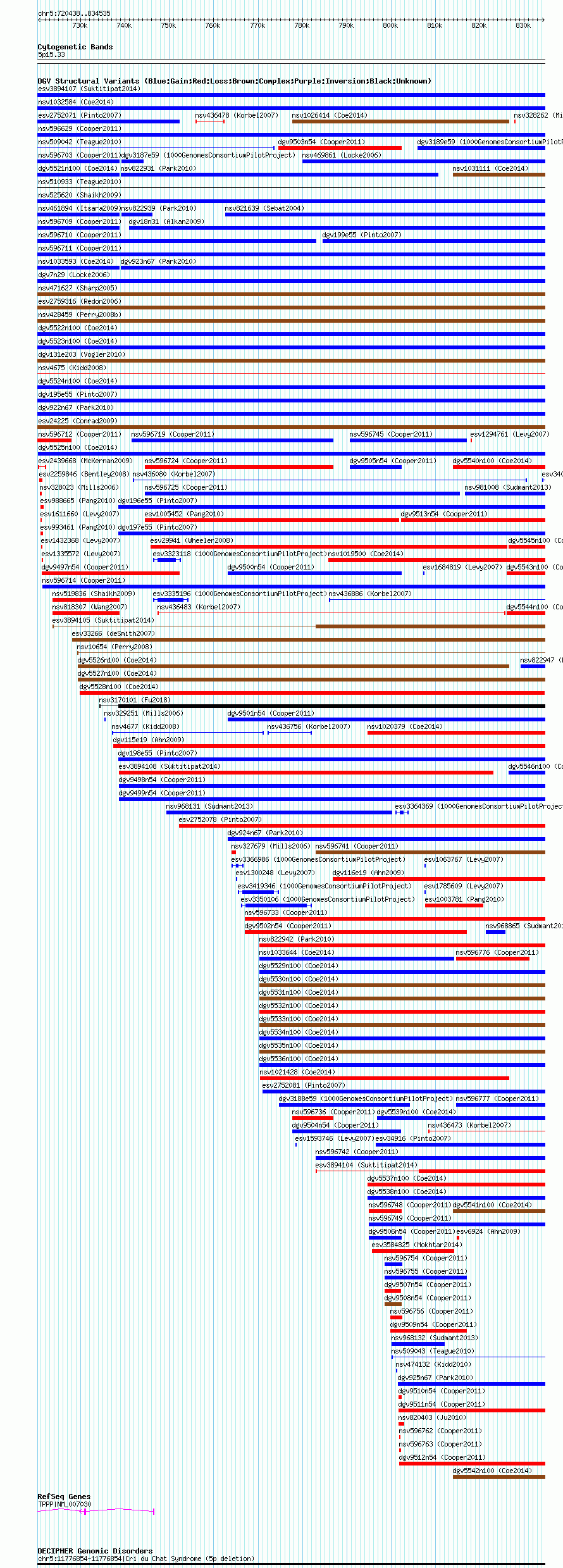Viewport: 563px width, 1568px height.
Task: Click esv2759316 (Redon2006) label
Action: pos(79,301)
